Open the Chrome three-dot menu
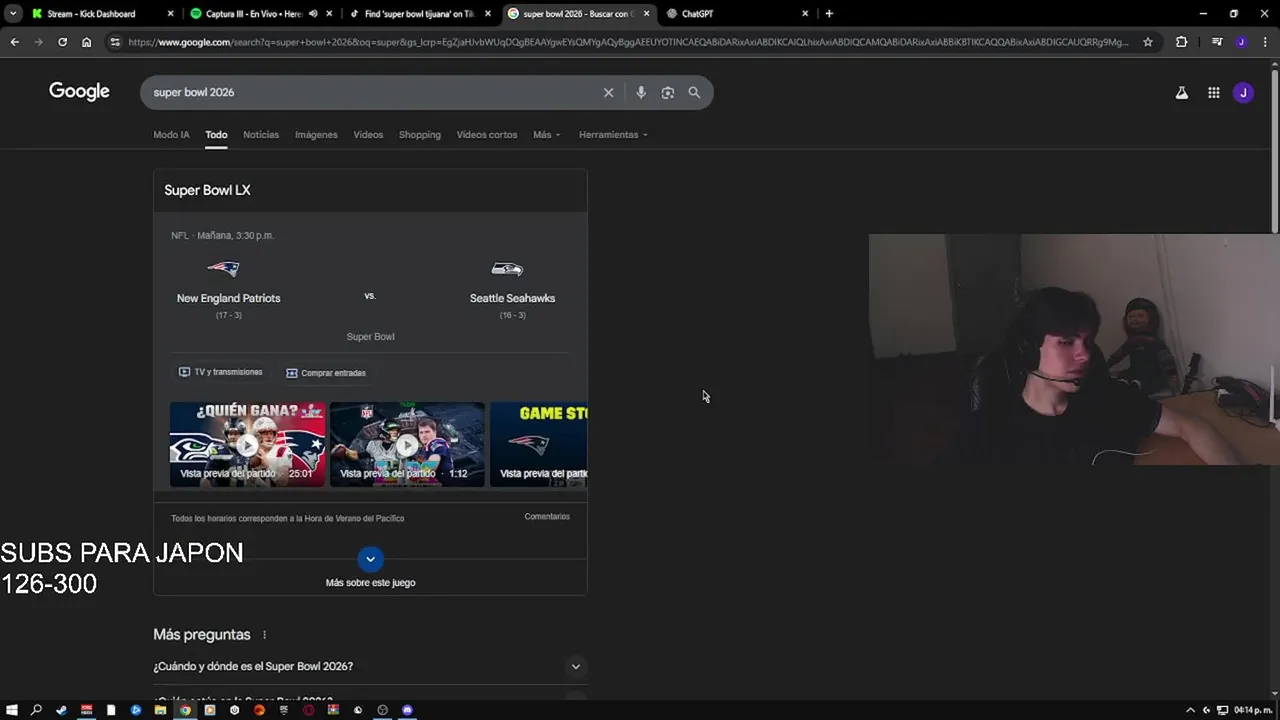 1265,42
